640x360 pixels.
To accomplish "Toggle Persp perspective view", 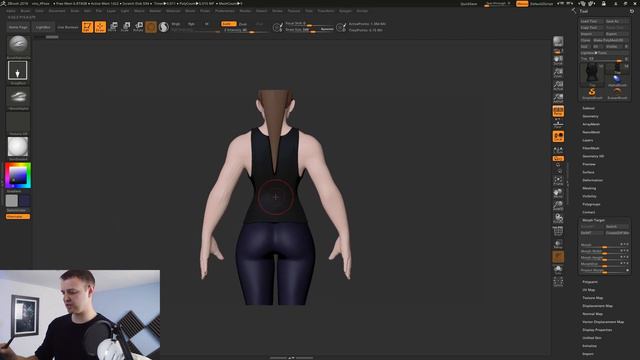I will [x=558, y=111].
